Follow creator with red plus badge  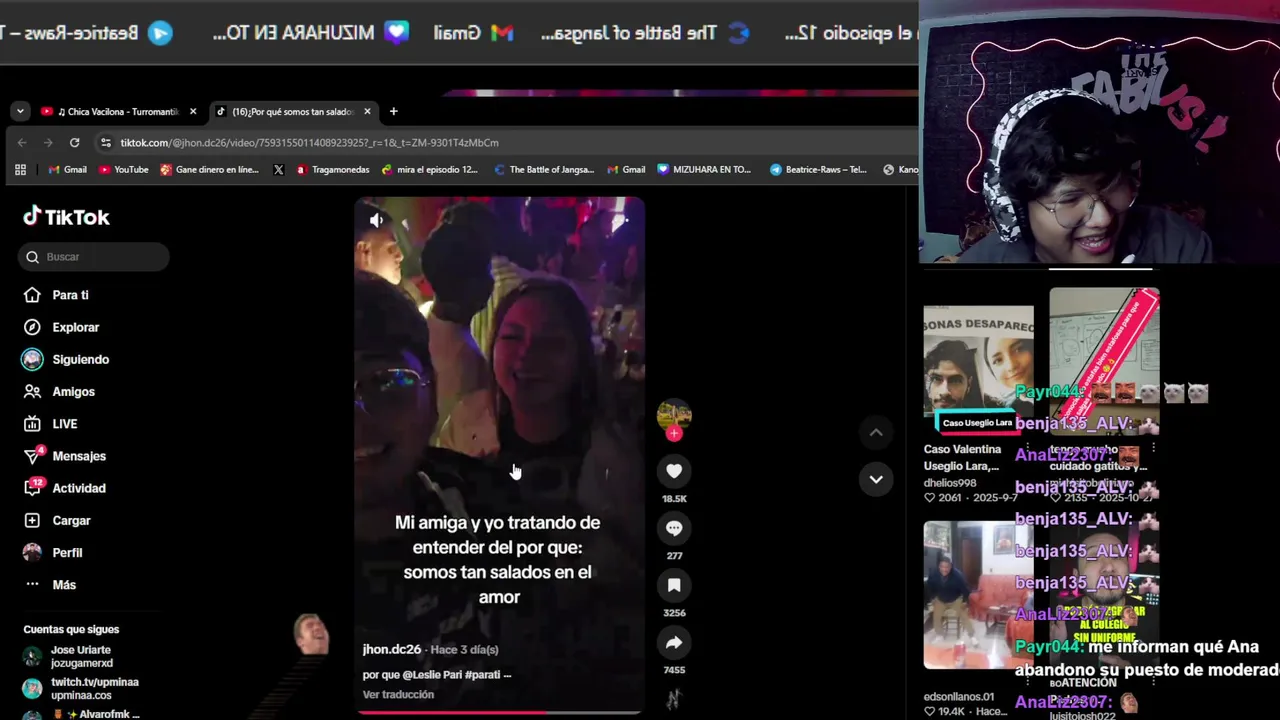click(674, 433)
